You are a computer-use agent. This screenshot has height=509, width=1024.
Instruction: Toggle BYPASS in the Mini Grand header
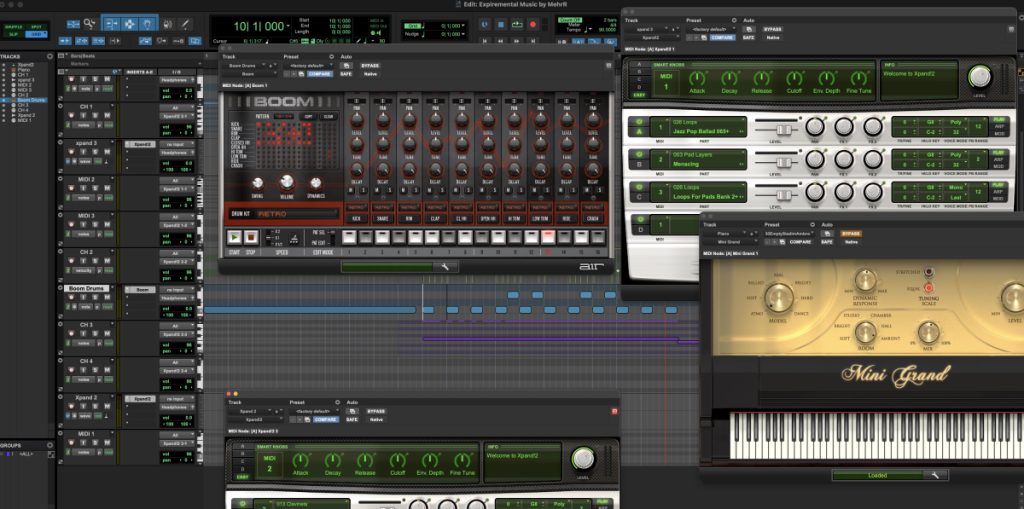[850, 233]
